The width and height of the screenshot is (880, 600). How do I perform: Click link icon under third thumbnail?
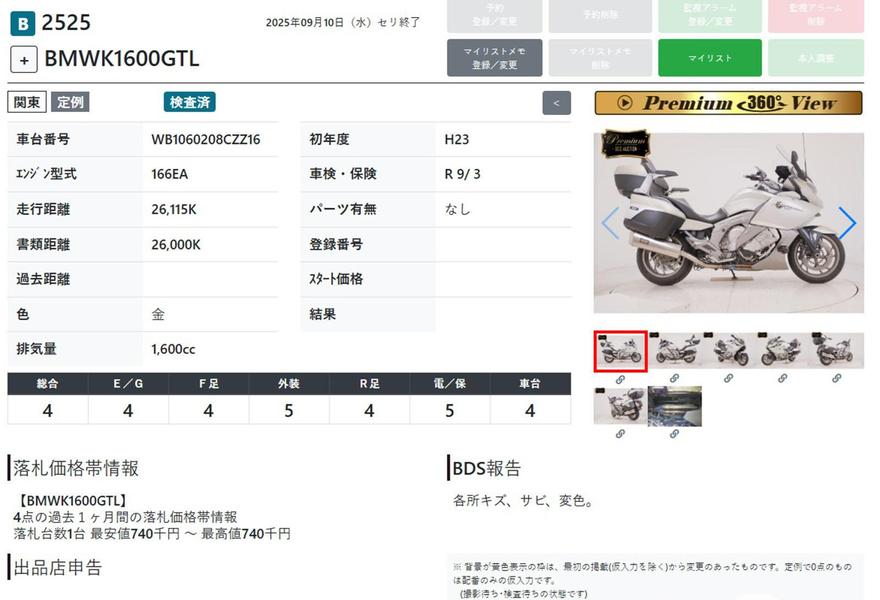click(728, 379)
